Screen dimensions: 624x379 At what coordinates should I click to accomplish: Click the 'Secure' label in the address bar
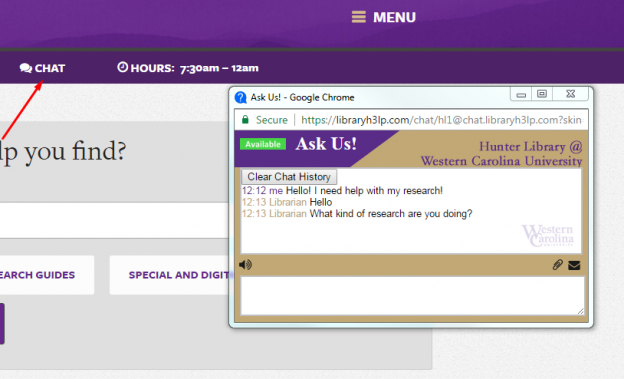pyautogui.click(x=271, y=120)
